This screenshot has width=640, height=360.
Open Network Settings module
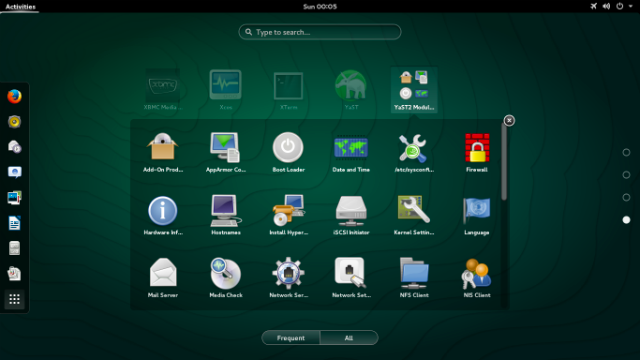coord(351,278)
